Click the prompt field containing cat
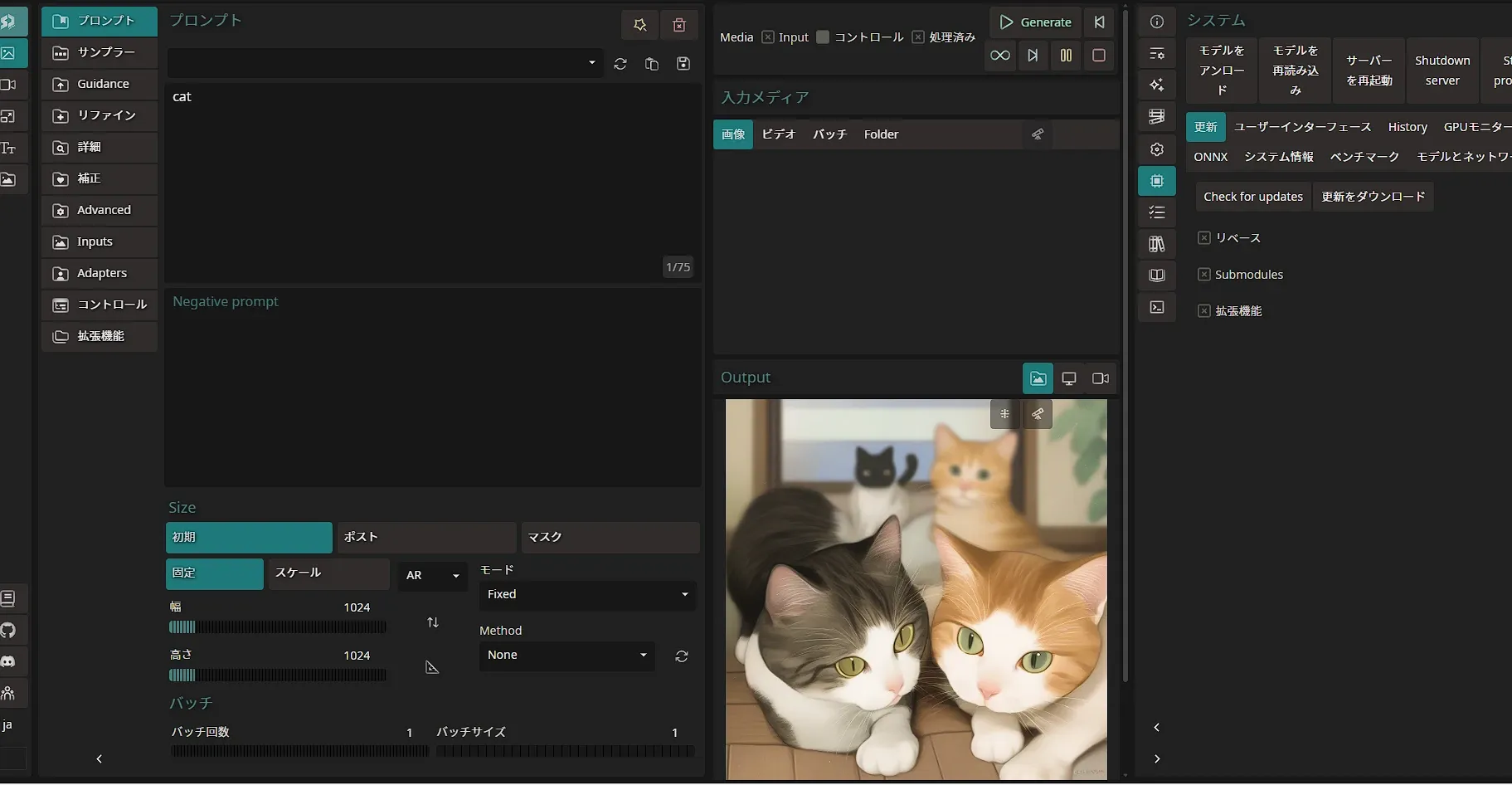Viewport: 1512px width, 785px height. (x=433, y=183)
